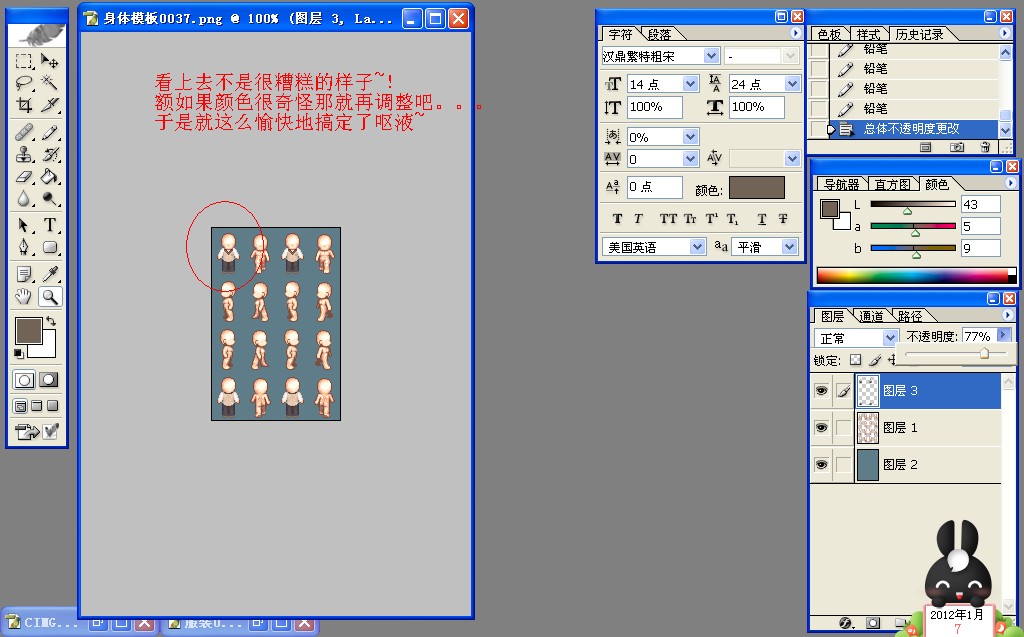Switch to the 样式 tab
1024x637 pixels.
pyautogui.click(x=868, y=34)
